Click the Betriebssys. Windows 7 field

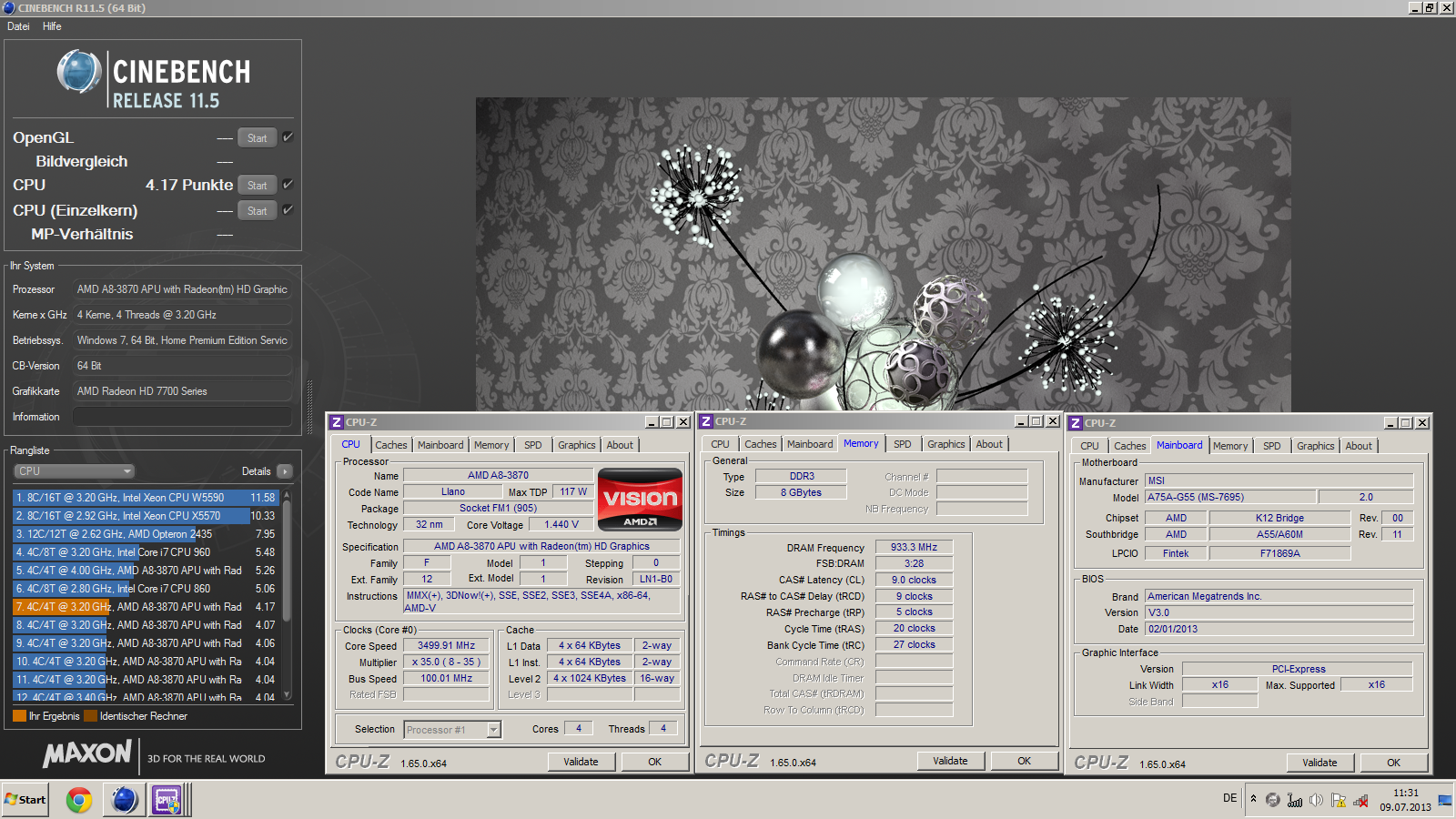tap(182, 340)
